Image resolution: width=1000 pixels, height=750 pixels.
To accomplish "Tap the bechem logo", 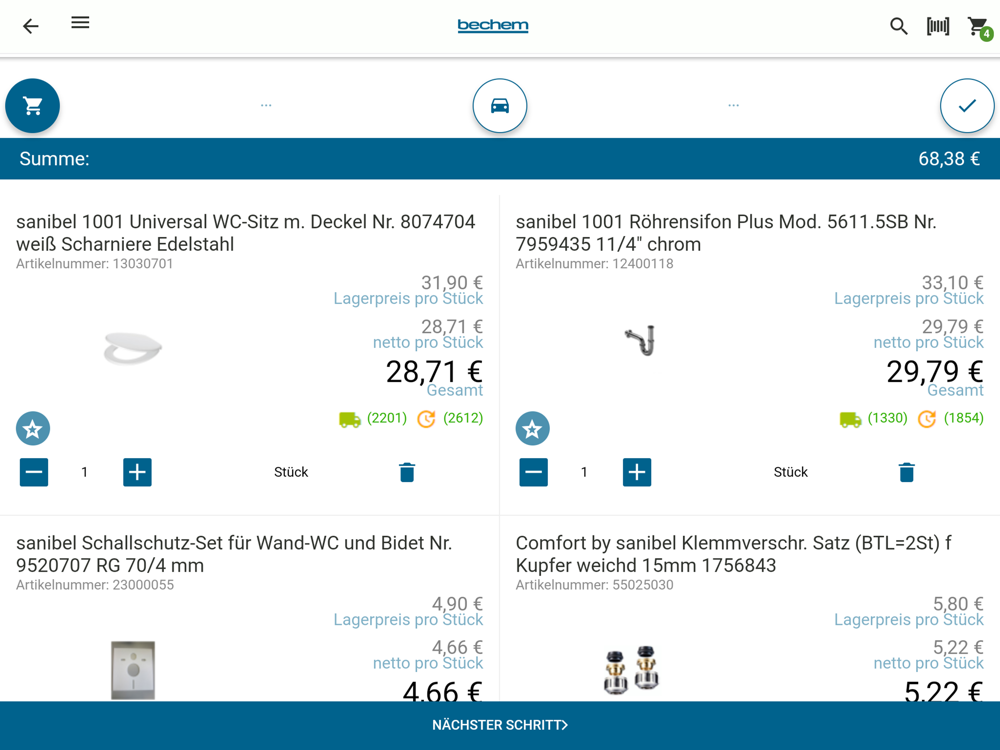I will [493, 26].
